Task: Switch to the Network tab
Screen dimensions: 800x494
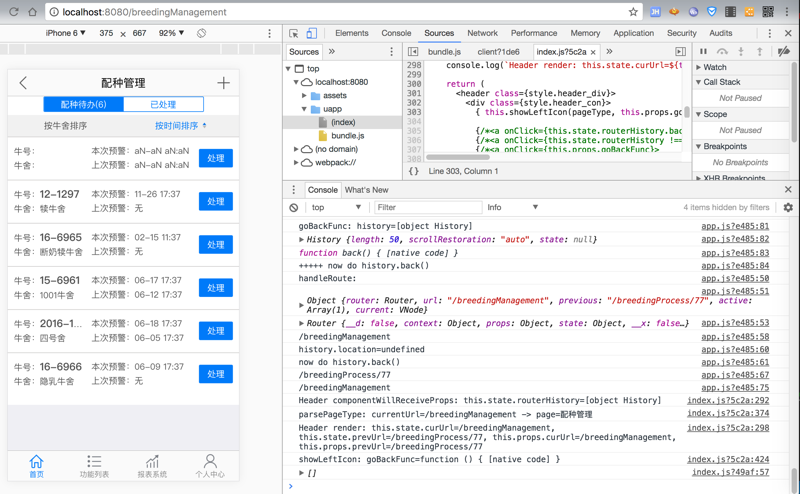Action: click(482, 33)
